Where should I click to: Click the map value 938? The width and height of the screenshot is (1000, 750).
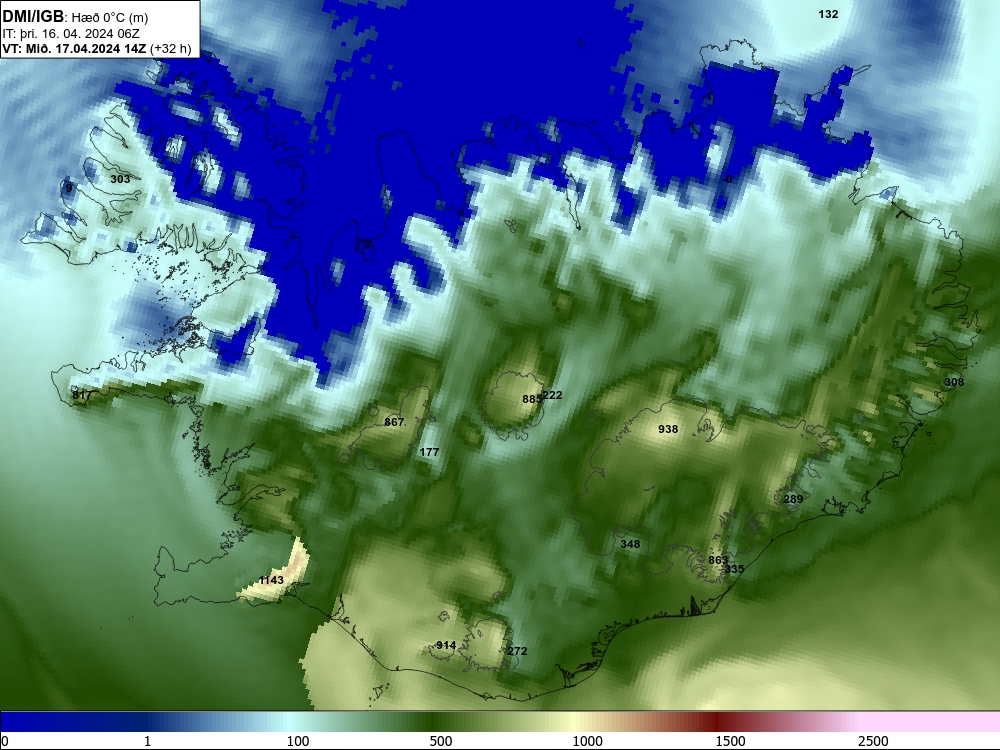click(668, 429)
